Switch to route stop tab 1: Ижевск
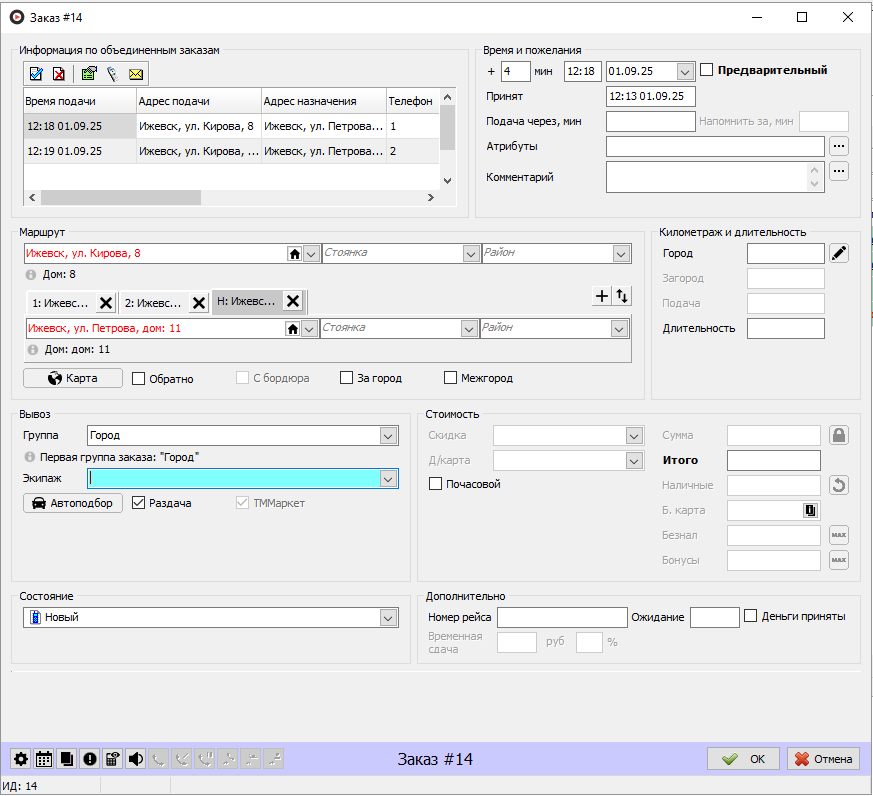The width and height of the screenshot is (873, 796). click(x=60, y=302)
